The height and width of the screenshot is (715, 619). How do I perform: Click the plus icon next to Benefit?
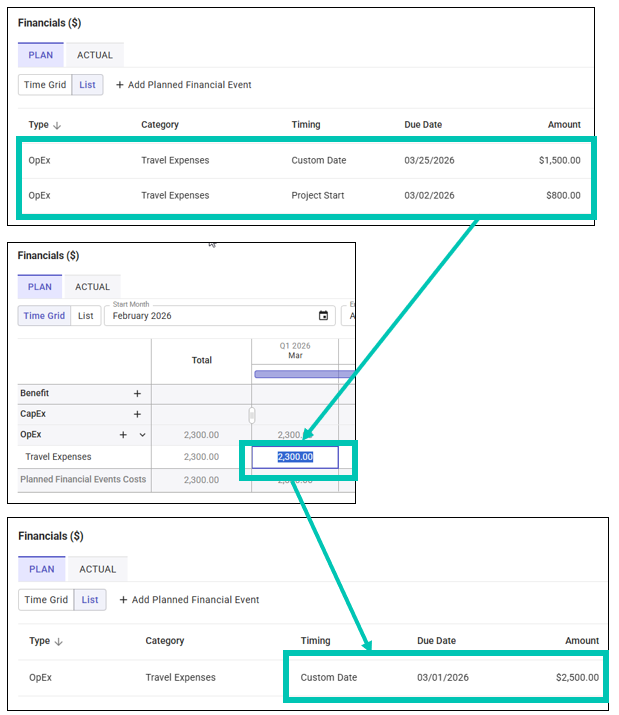click(x=137, y=394)
